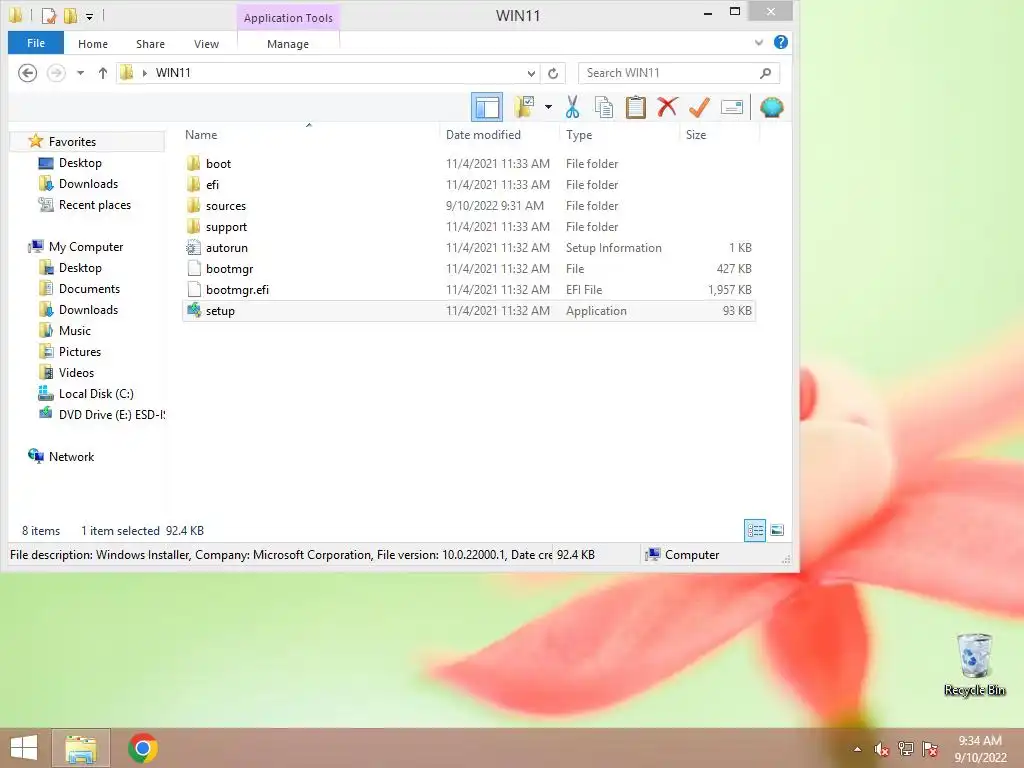Viewport: 1024px width, 768px height.
Task: Show hidden tray icons arrow
Action: (x=857, y=749)
